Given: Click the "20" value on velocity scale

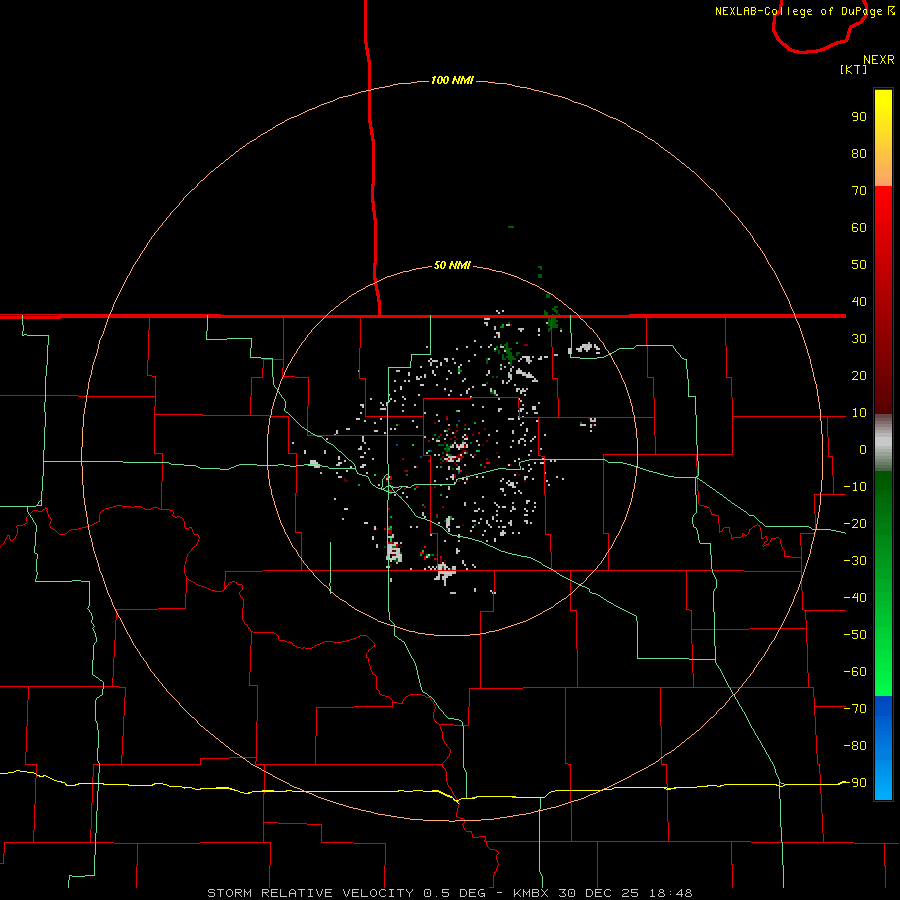Looking at the screenshot, I should [859, 375].
